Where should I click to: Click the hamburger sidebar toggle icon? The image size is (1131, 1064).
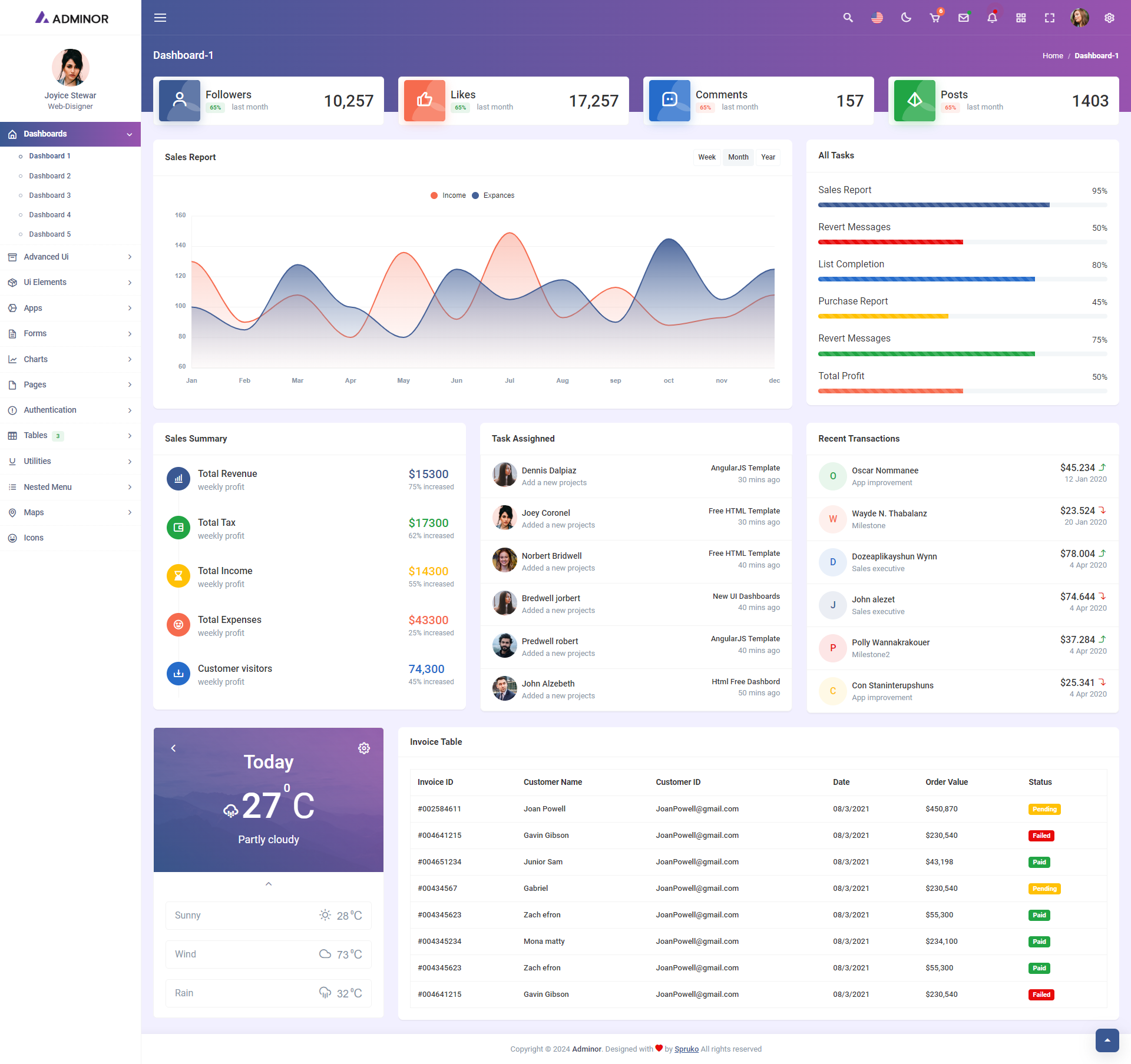point(160,18)
